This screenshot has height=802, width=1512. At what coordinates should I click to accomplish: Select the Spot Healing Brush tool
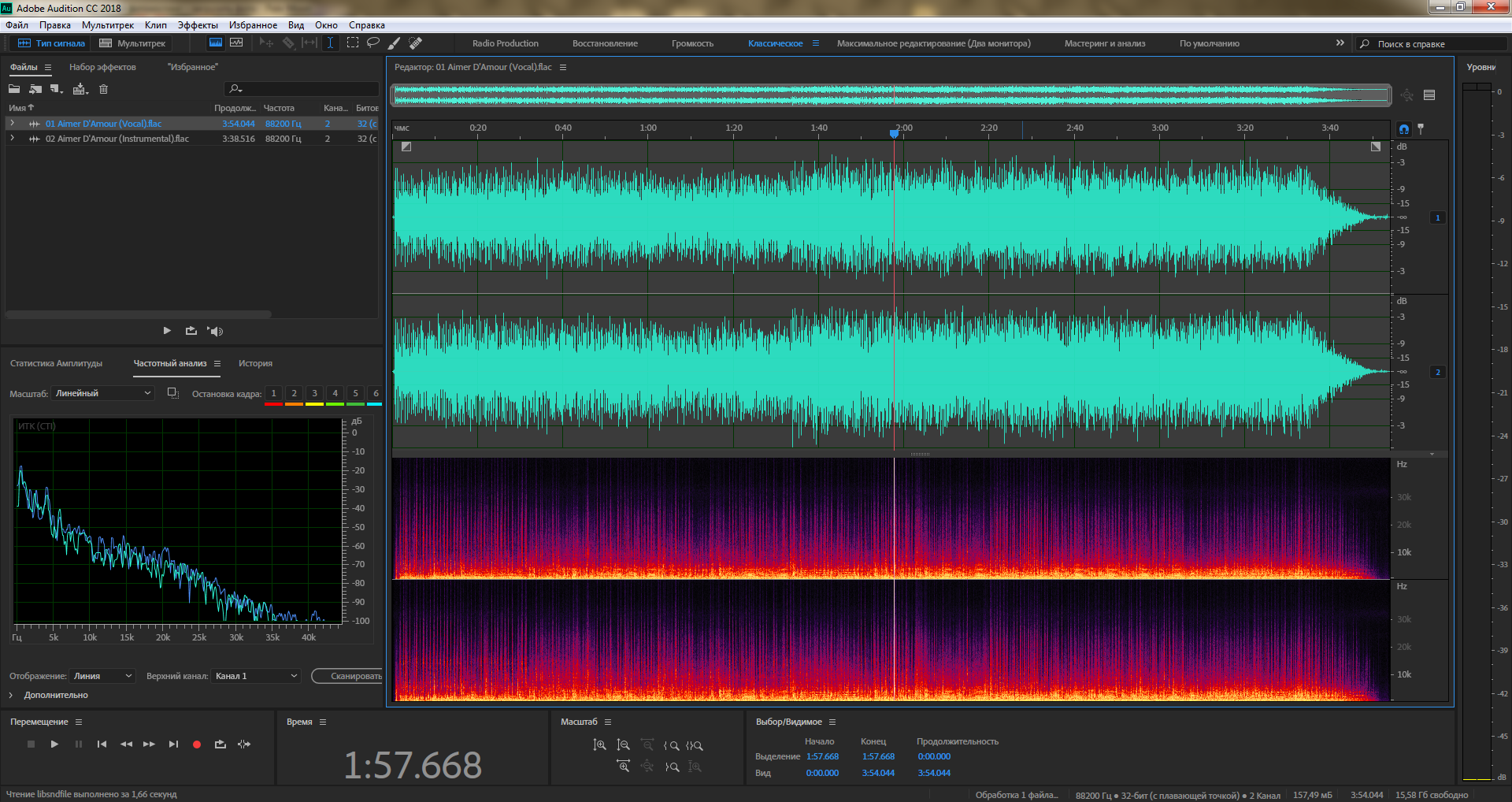tap(416, 43)
